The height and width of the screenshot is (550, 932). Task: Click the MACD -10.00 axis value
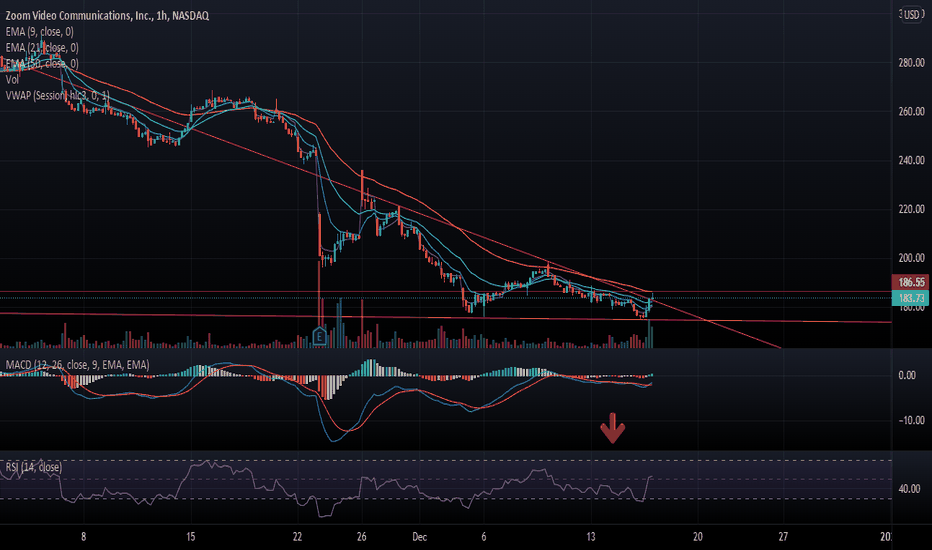[x=911, y=420]
